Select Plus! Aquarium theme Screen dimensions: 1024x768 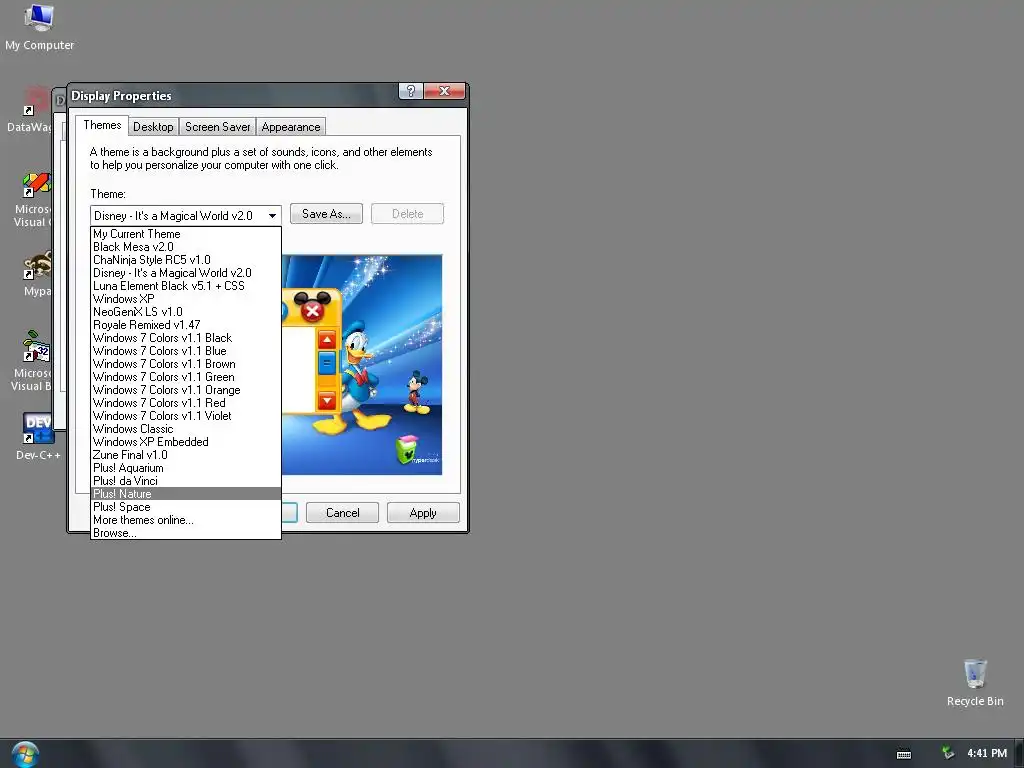coord(185,468)
